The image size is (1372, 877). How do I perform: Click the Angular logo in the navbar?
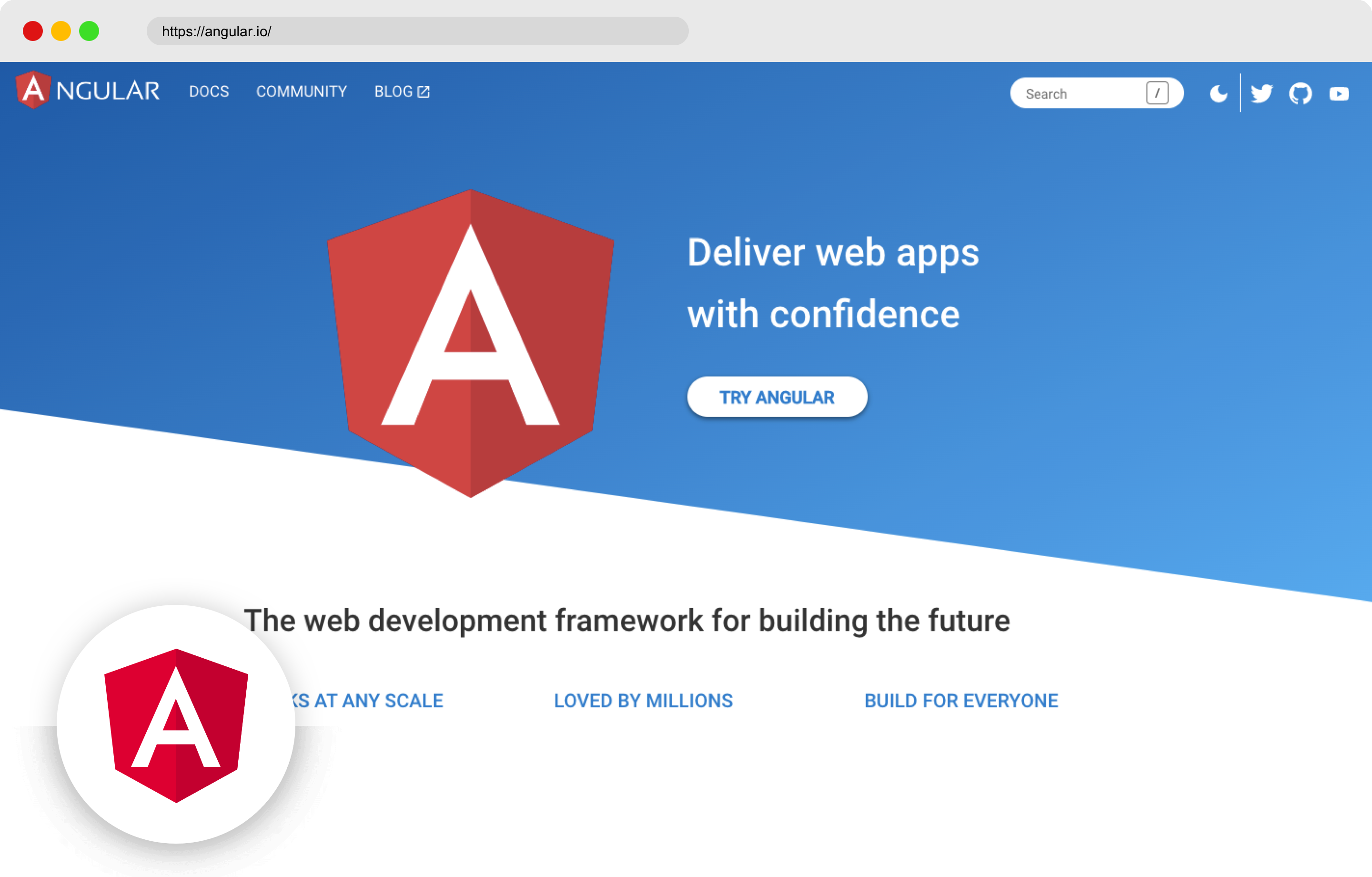point(88,90)
